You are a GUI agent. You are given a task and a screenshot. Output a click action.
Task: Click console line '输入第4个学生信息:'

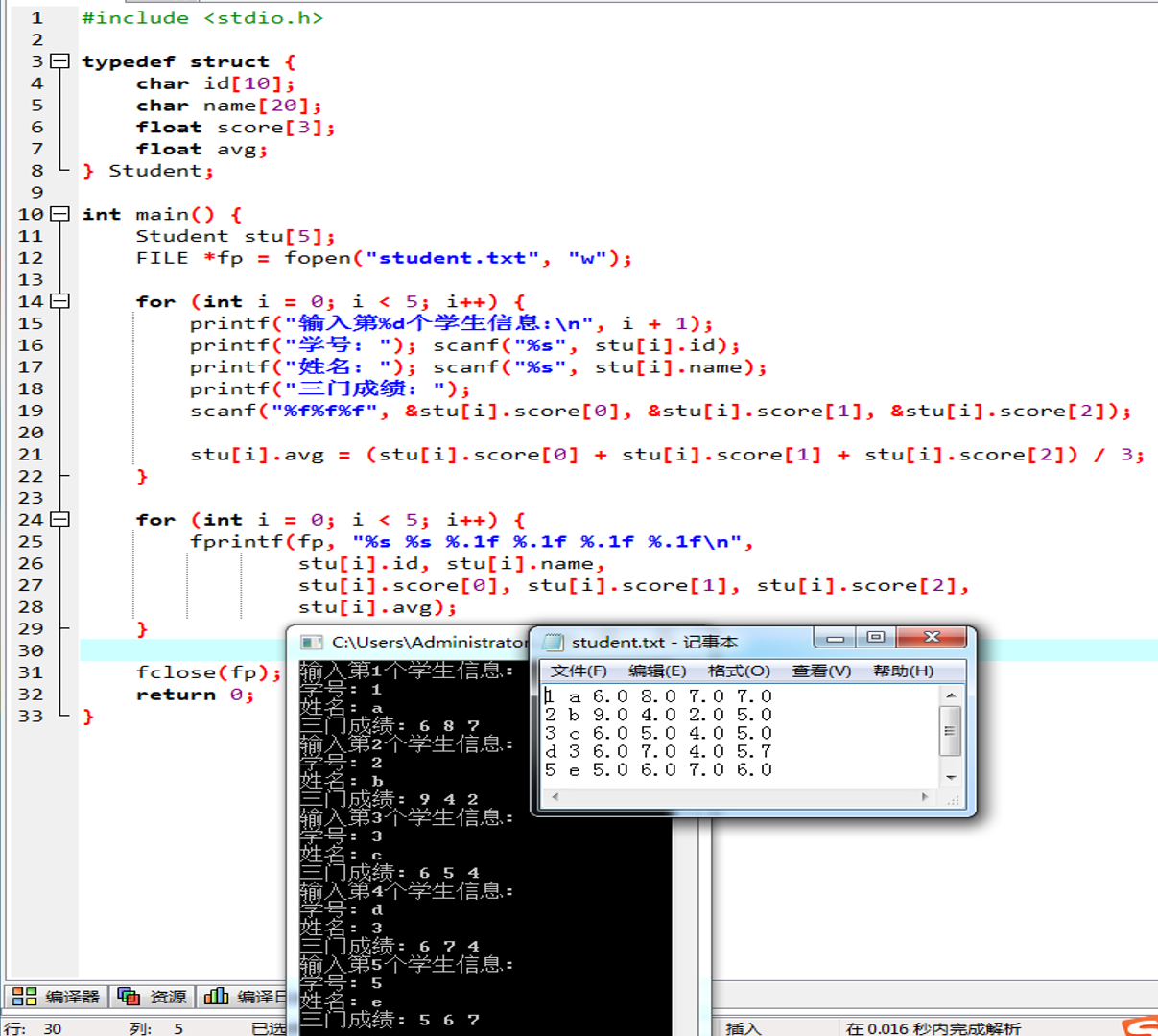pyautogui.click(x=407, y=891)
